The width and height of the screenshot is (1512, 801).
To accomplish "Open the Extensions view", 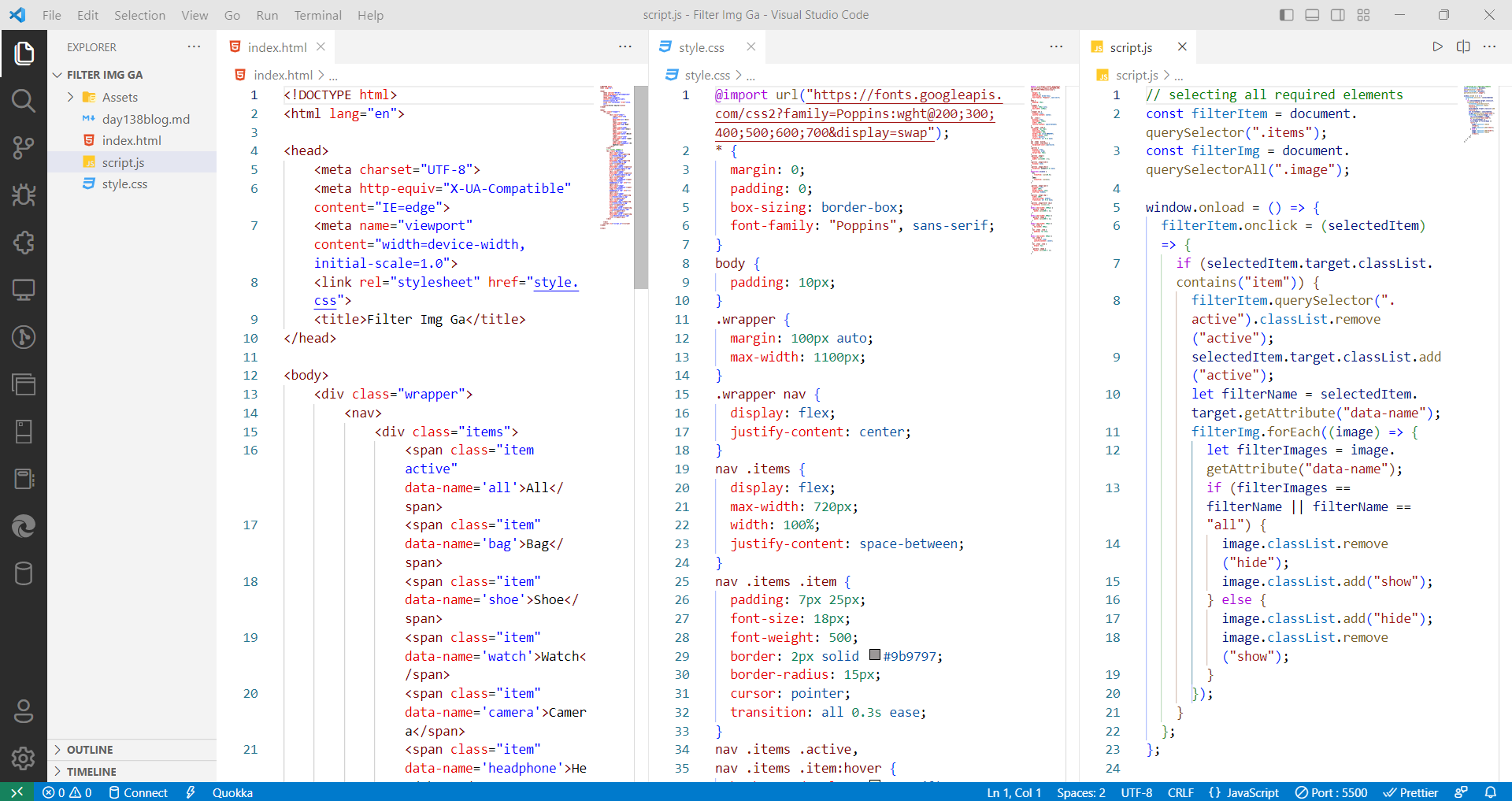I will [x=24, y=243].
